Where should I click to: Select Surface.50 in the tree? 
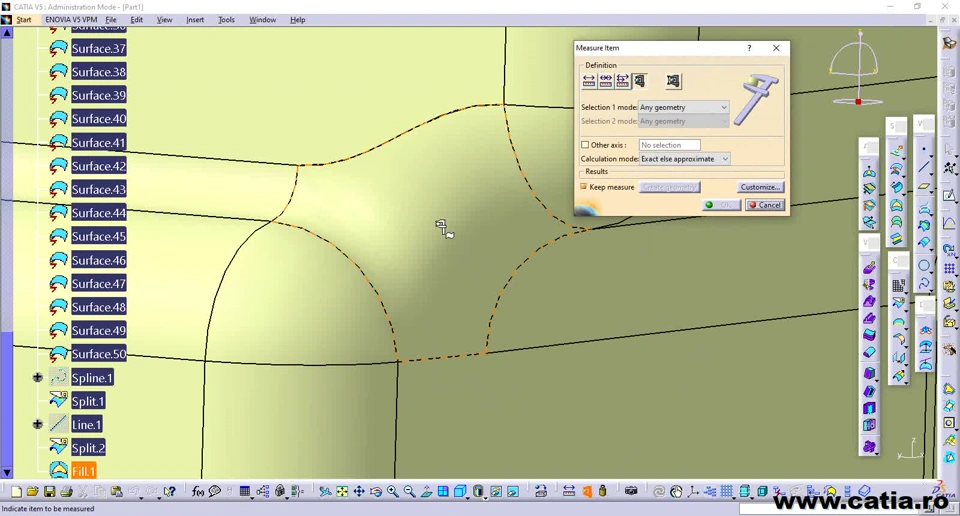(98, 354)
